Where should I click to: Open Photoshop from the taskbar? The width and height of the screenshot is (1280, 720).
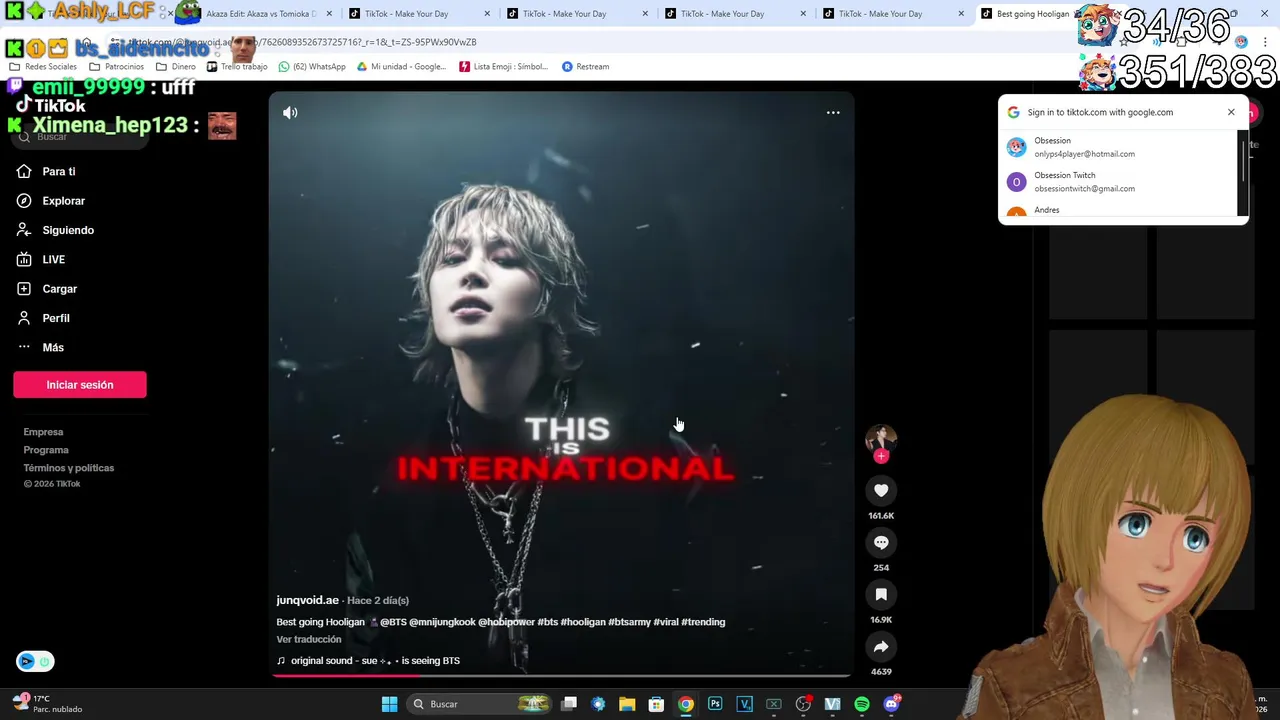click(715, 704)
